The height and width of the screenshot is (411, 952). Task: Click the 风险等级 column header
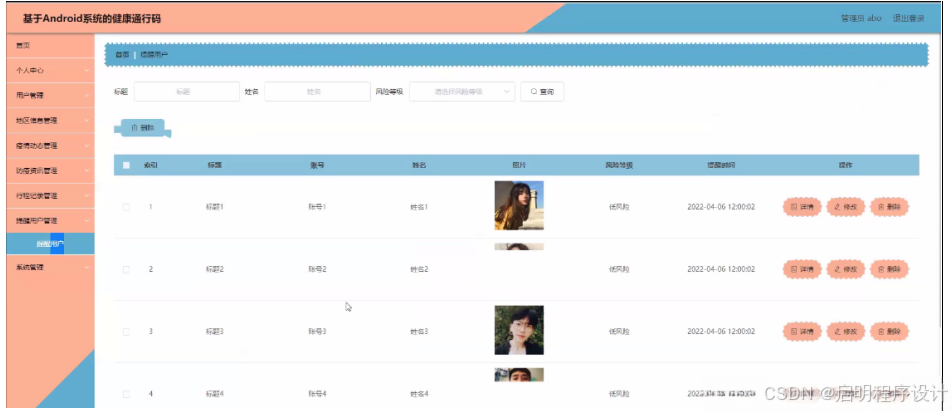(619, 165)
